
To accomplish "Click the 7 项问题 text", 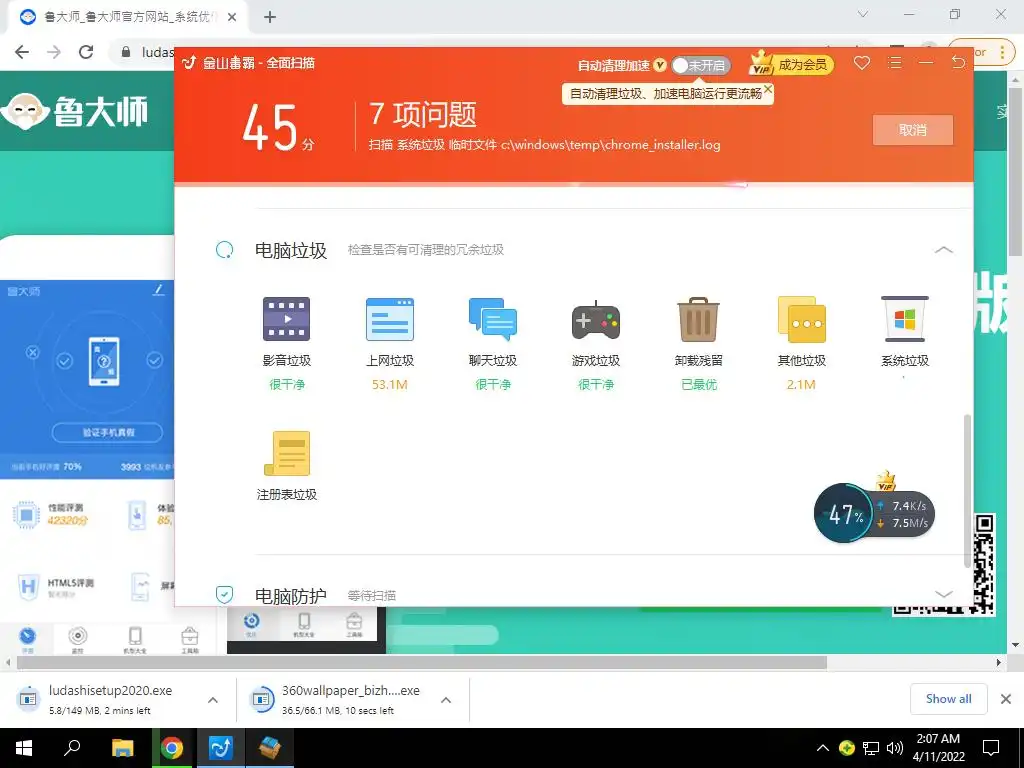I will point(423,114).
